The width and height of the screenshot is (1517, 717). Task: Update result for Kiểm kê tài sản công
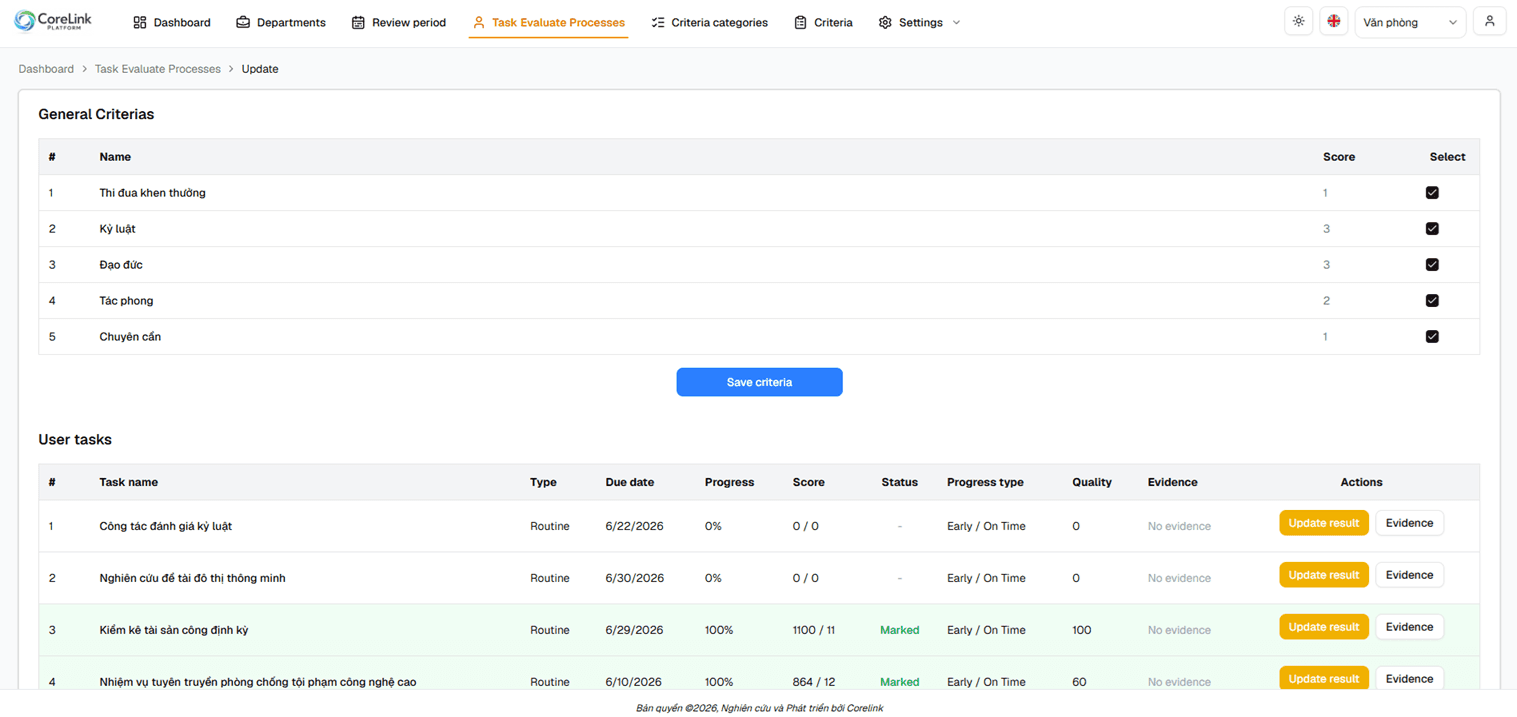[1324, 627]
